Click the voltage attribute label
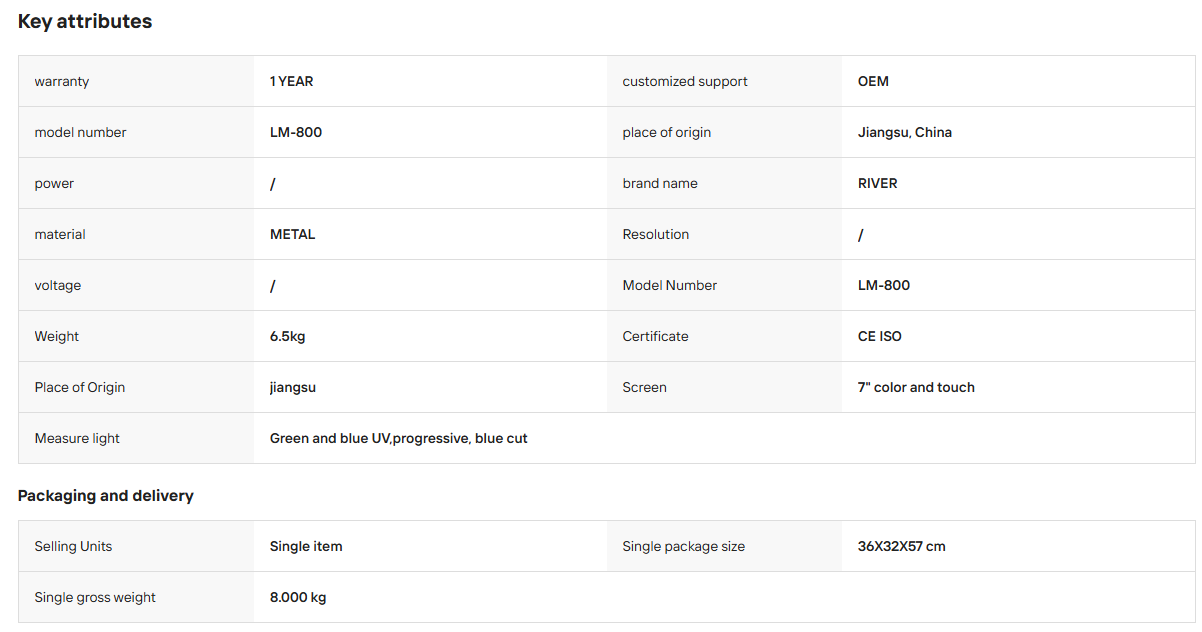This screenshot has width=1202, height=632. (x=58, y=285)
